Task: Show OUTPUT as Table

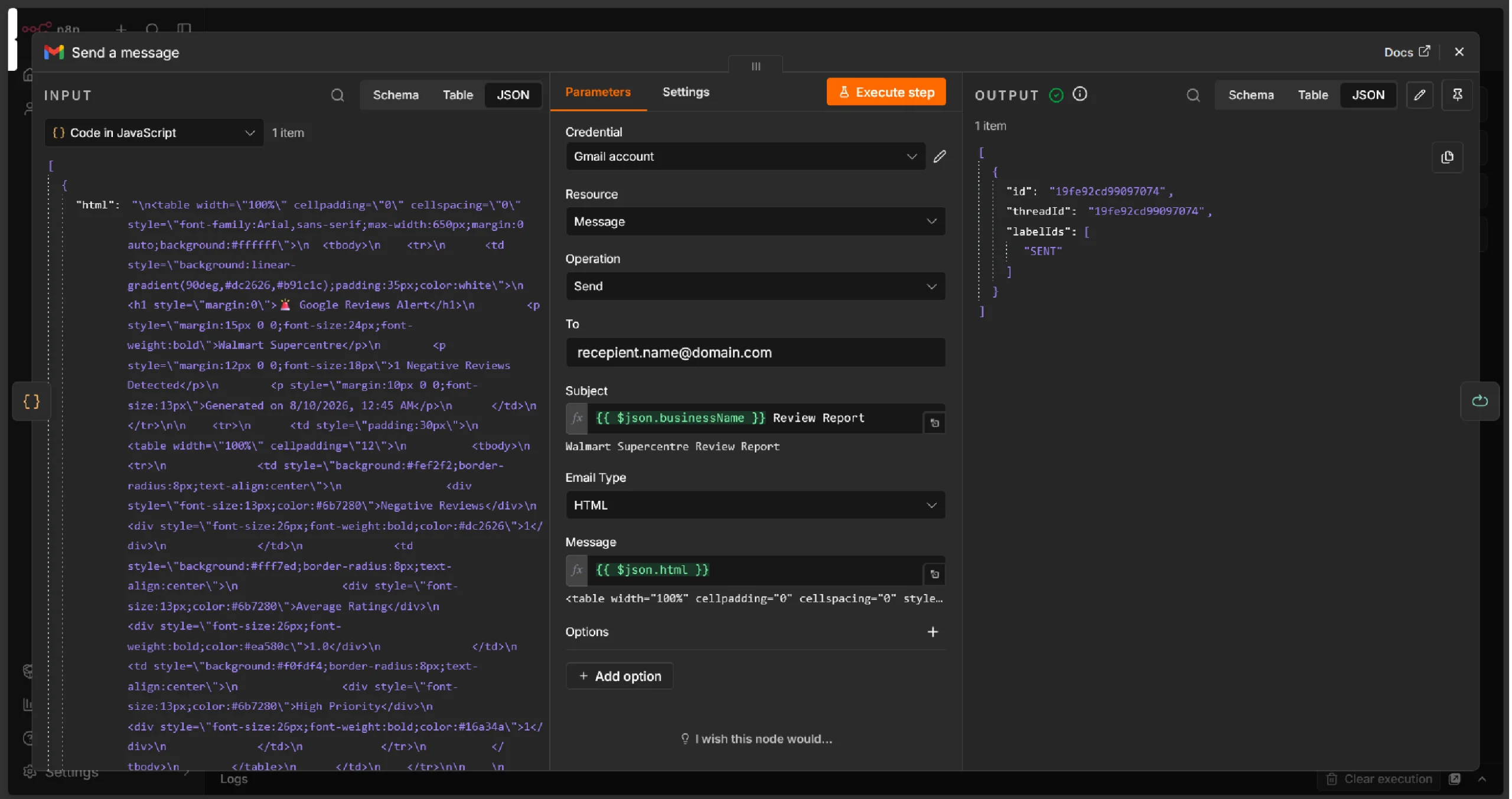Action: pyautogui.click(x=1312, y=95)
